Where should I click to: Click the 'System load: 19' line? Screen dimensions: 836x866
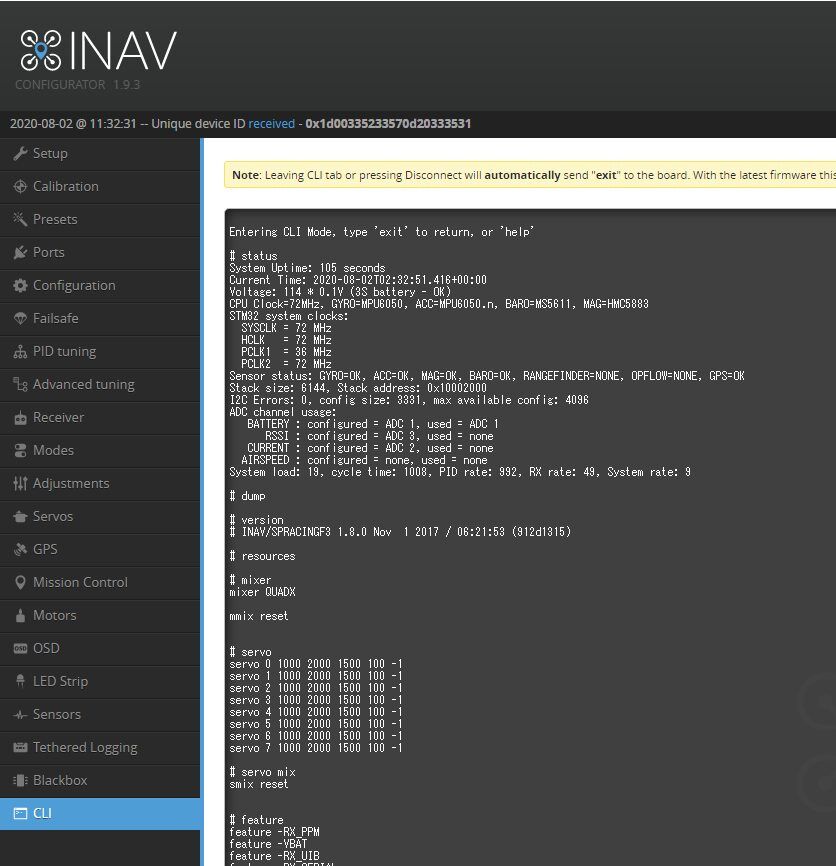[460, 472]
